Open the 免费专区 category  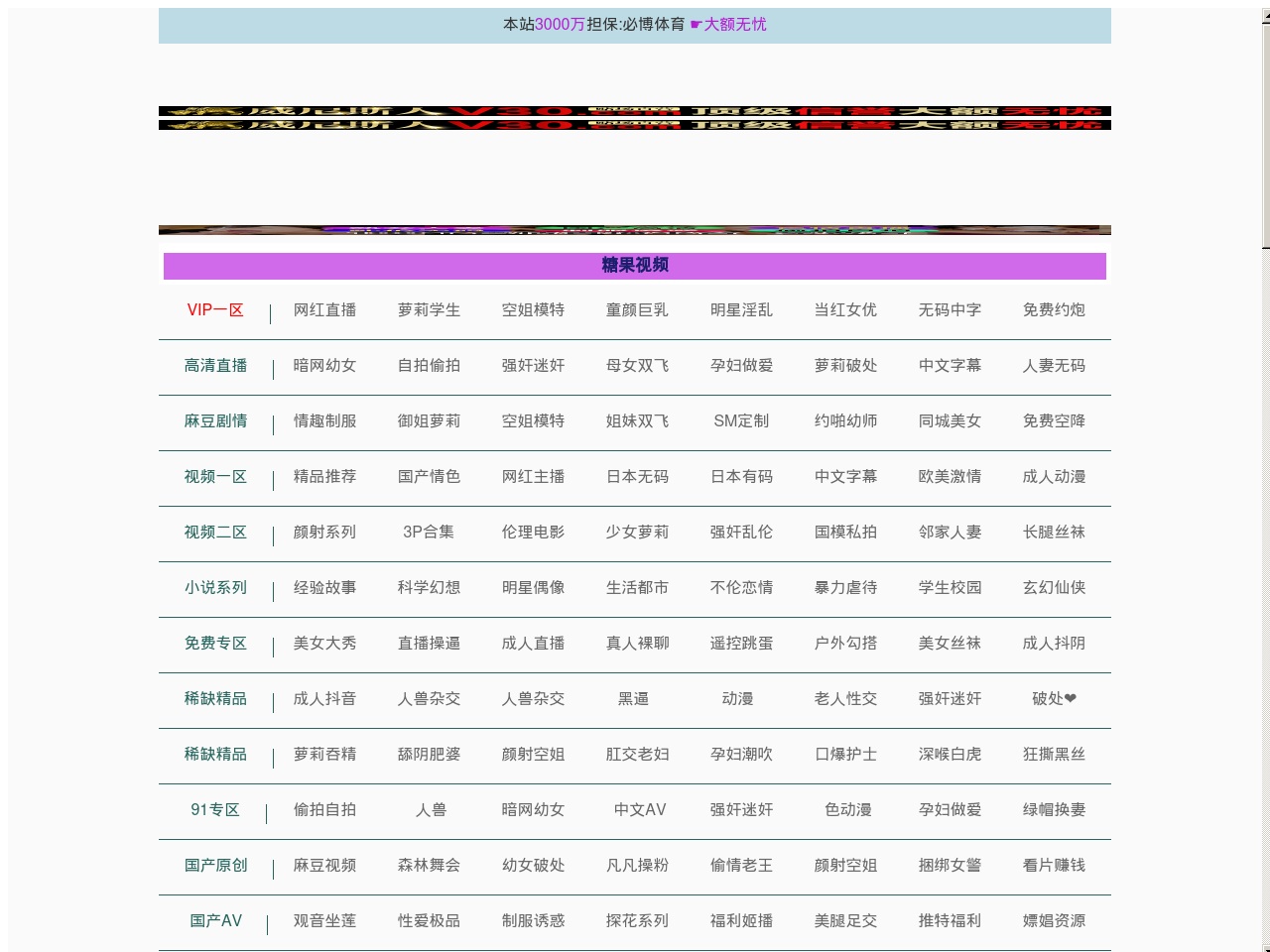tap(215, 644)
